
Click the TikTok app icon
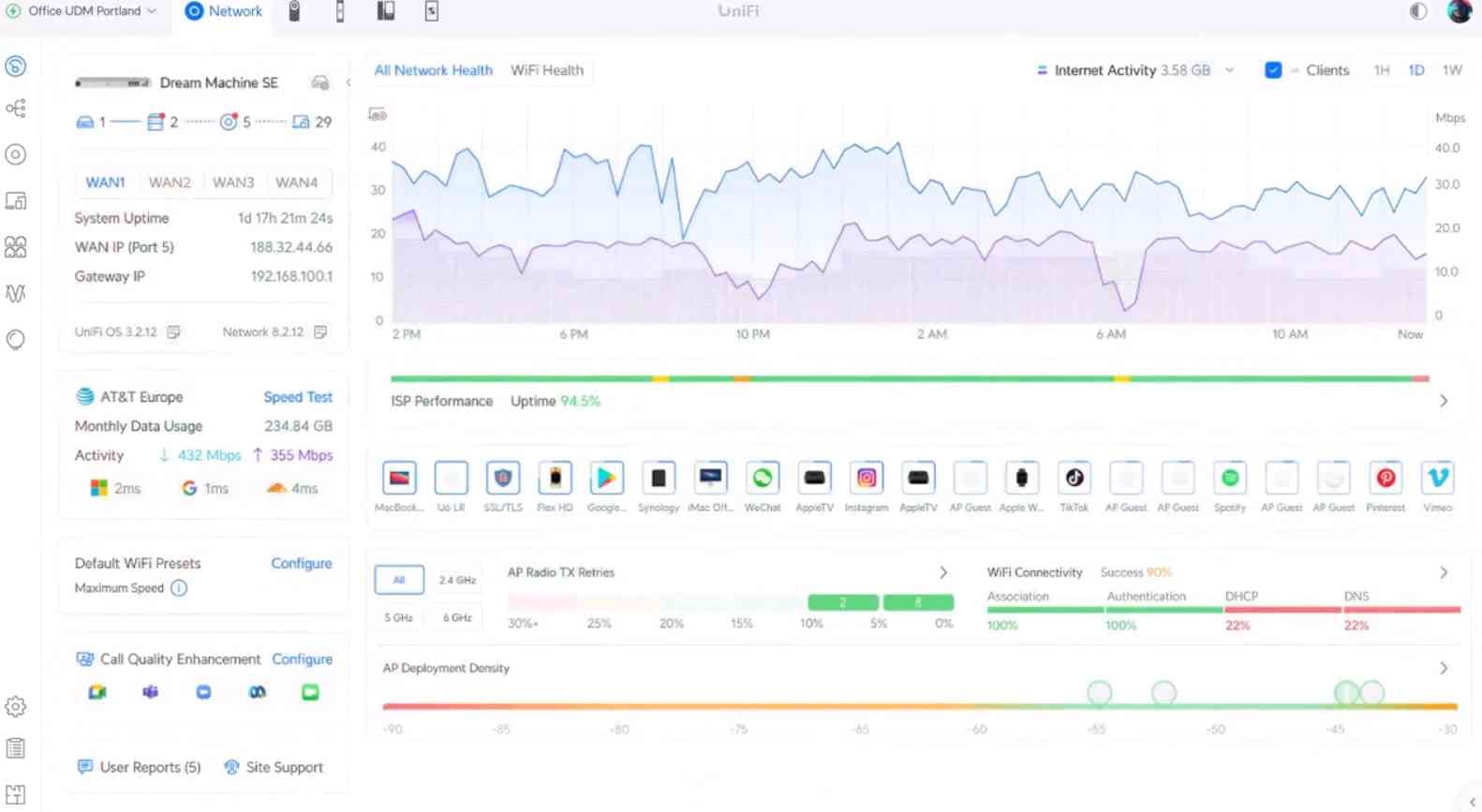[1074, 479]
